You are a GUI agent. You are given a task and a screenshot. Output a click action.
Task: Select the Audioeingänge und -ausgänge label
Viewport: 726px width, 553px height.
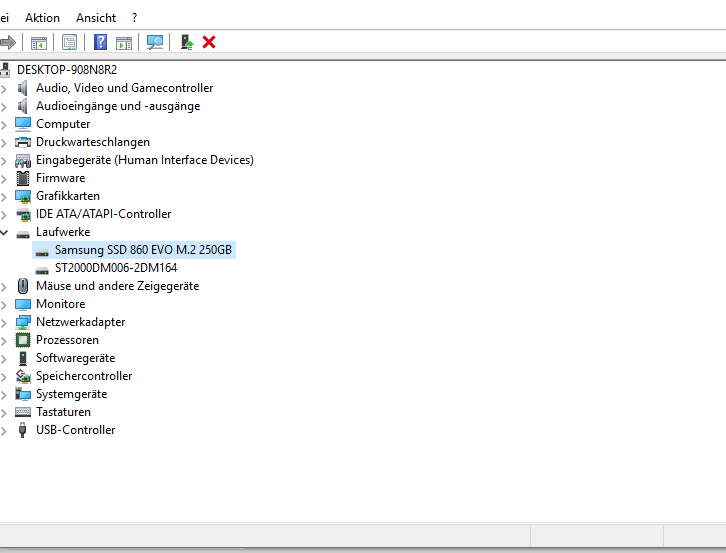118,106
